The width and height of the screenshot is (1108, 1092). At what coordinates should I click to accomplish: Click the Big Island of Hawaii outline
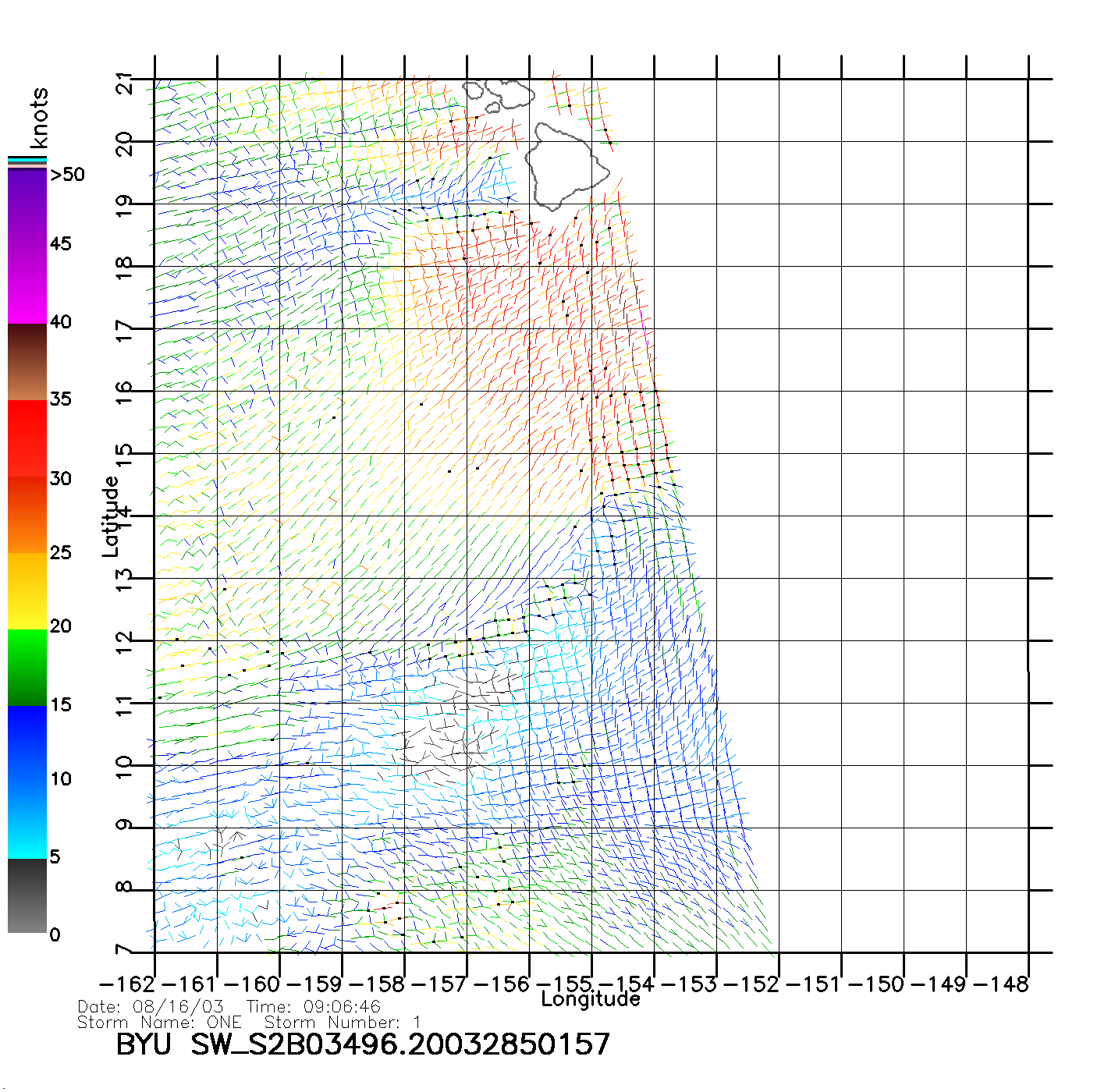[566, 165]
